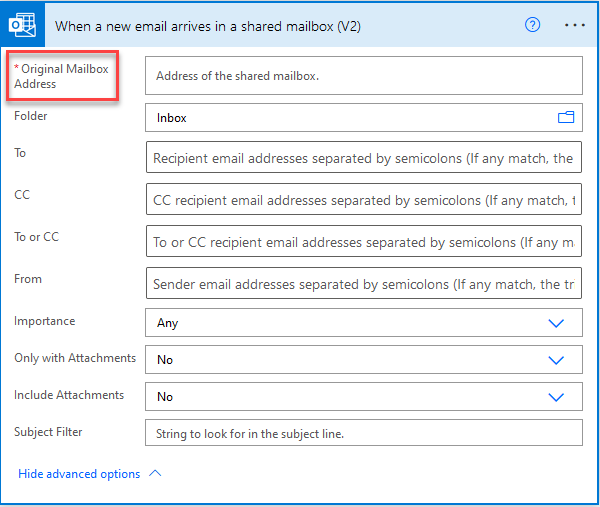Click the Subject Filter input field
600x507 pixels.
pyautogui.click(x=364, y=433)
